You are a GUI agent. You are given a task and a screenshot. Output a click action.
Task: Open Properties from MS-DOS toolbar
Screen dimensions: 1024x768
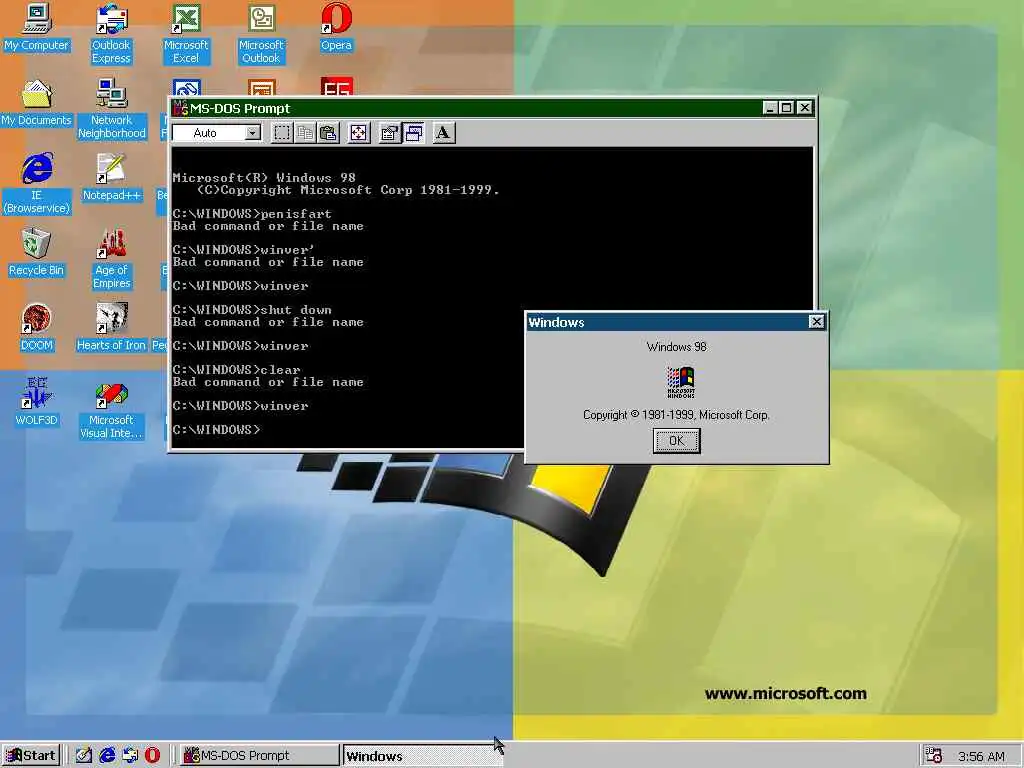click(x=389, y=133)
